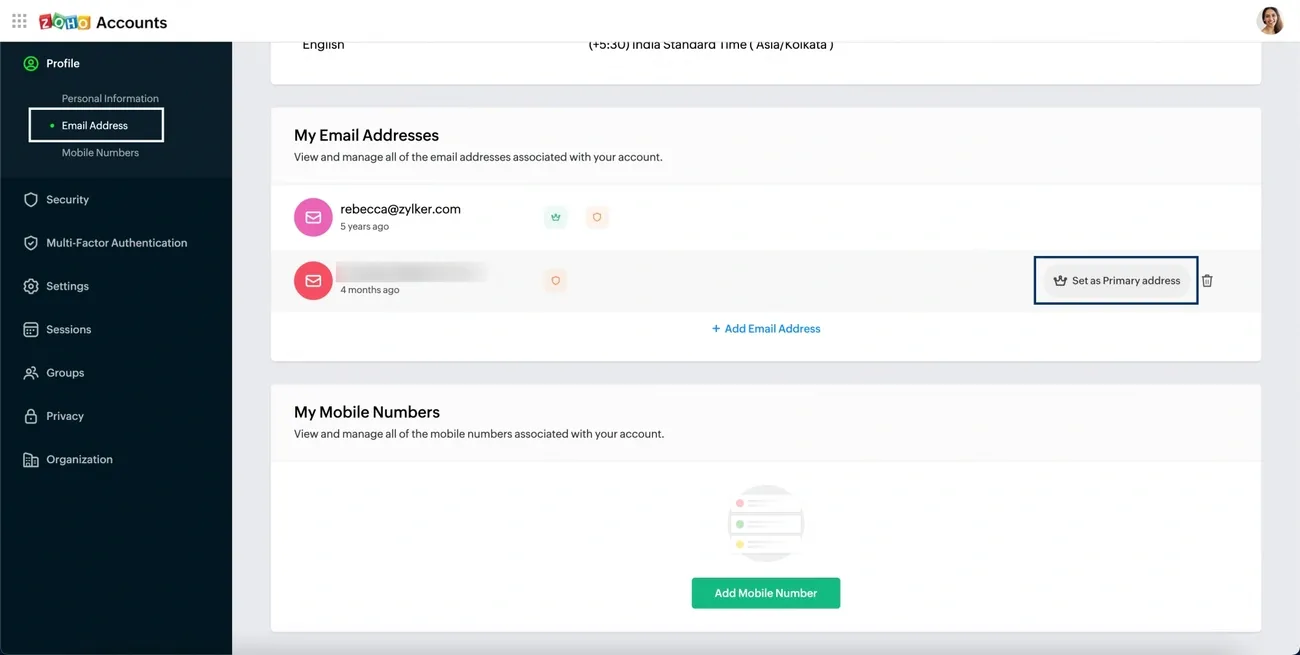
Task: Click the Settings gear in the sidebar
Action: coord(67,286)
